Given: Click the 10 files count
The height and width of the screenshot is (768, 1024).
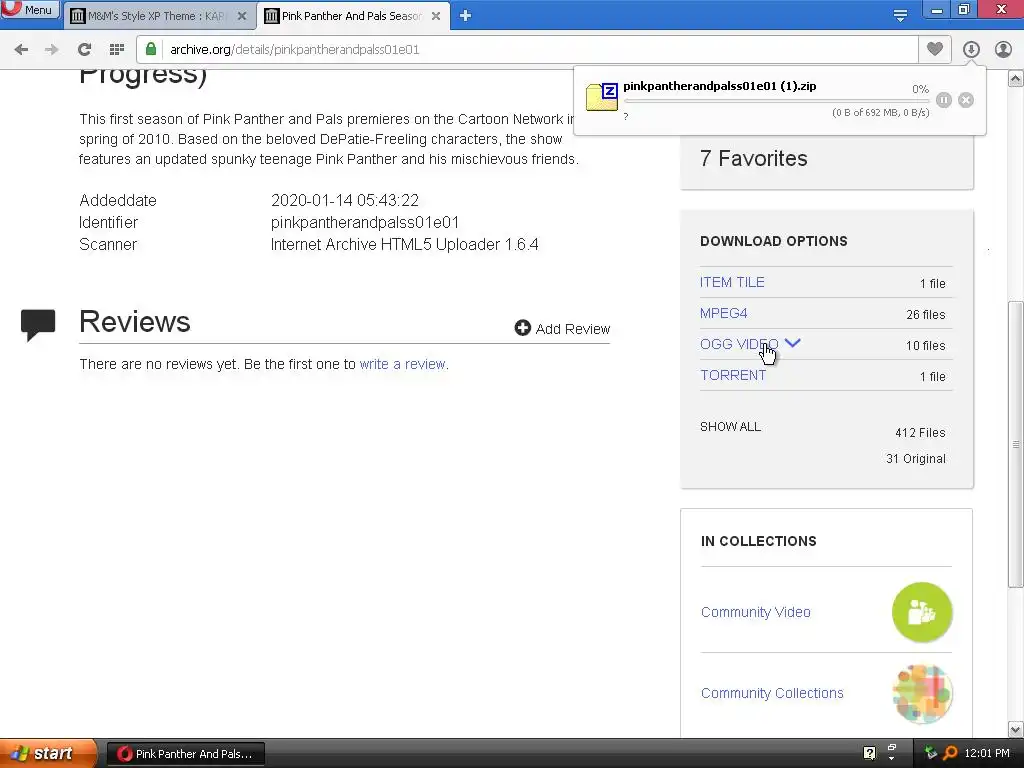Looking at the screenshot, I should pos(925,345).
